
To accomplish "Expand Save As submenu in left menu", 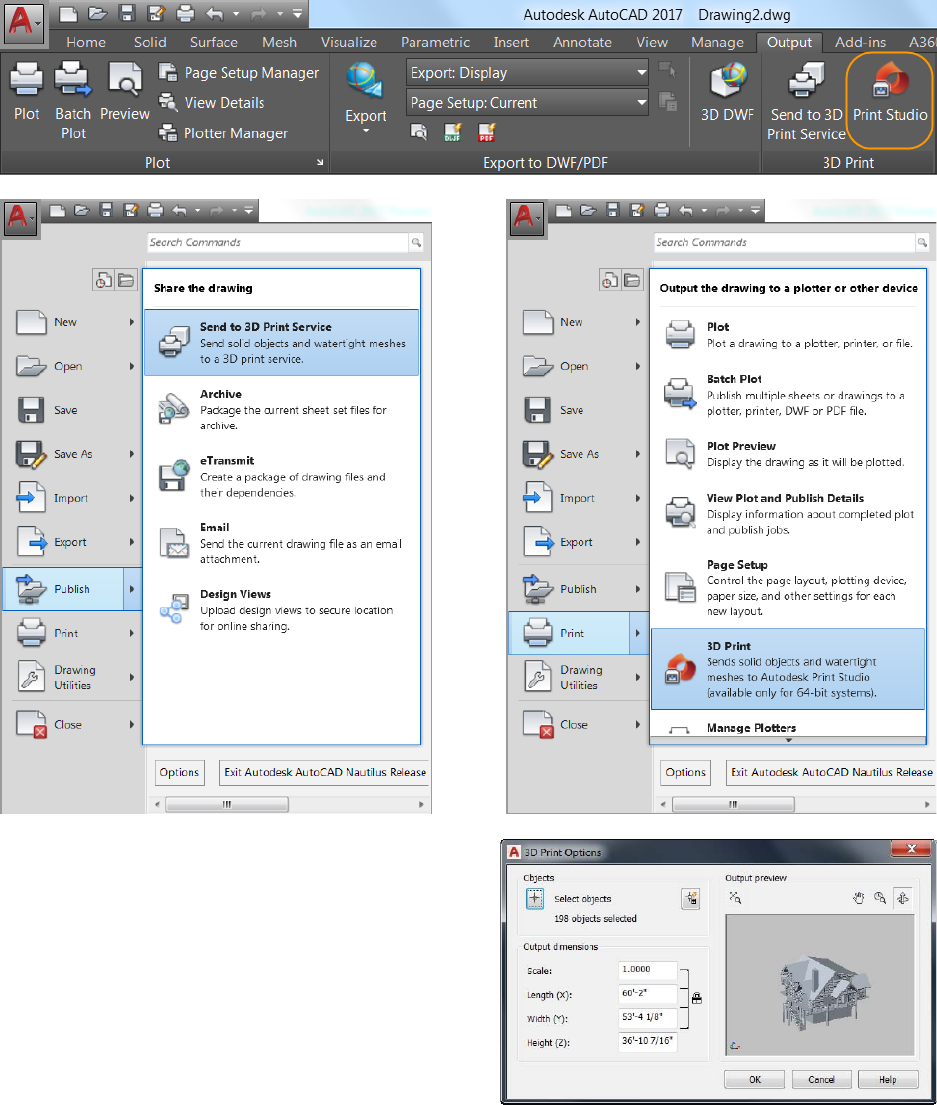I will 132,454.
